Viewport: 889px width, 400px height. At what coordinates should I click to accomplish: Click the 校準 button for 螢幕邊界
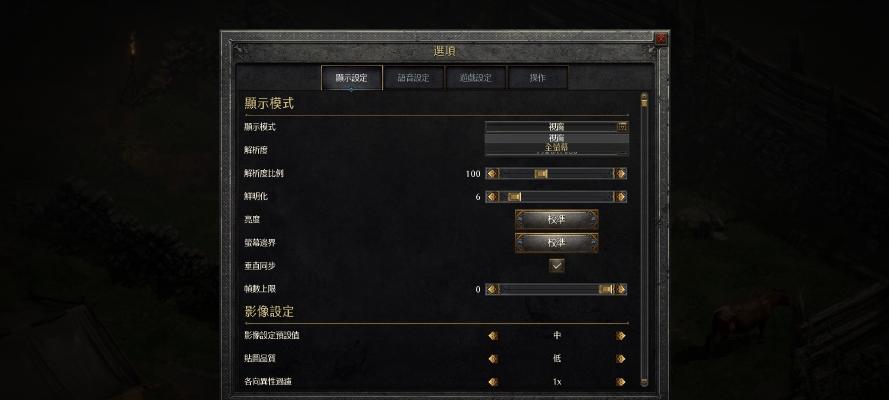[557, 243]
